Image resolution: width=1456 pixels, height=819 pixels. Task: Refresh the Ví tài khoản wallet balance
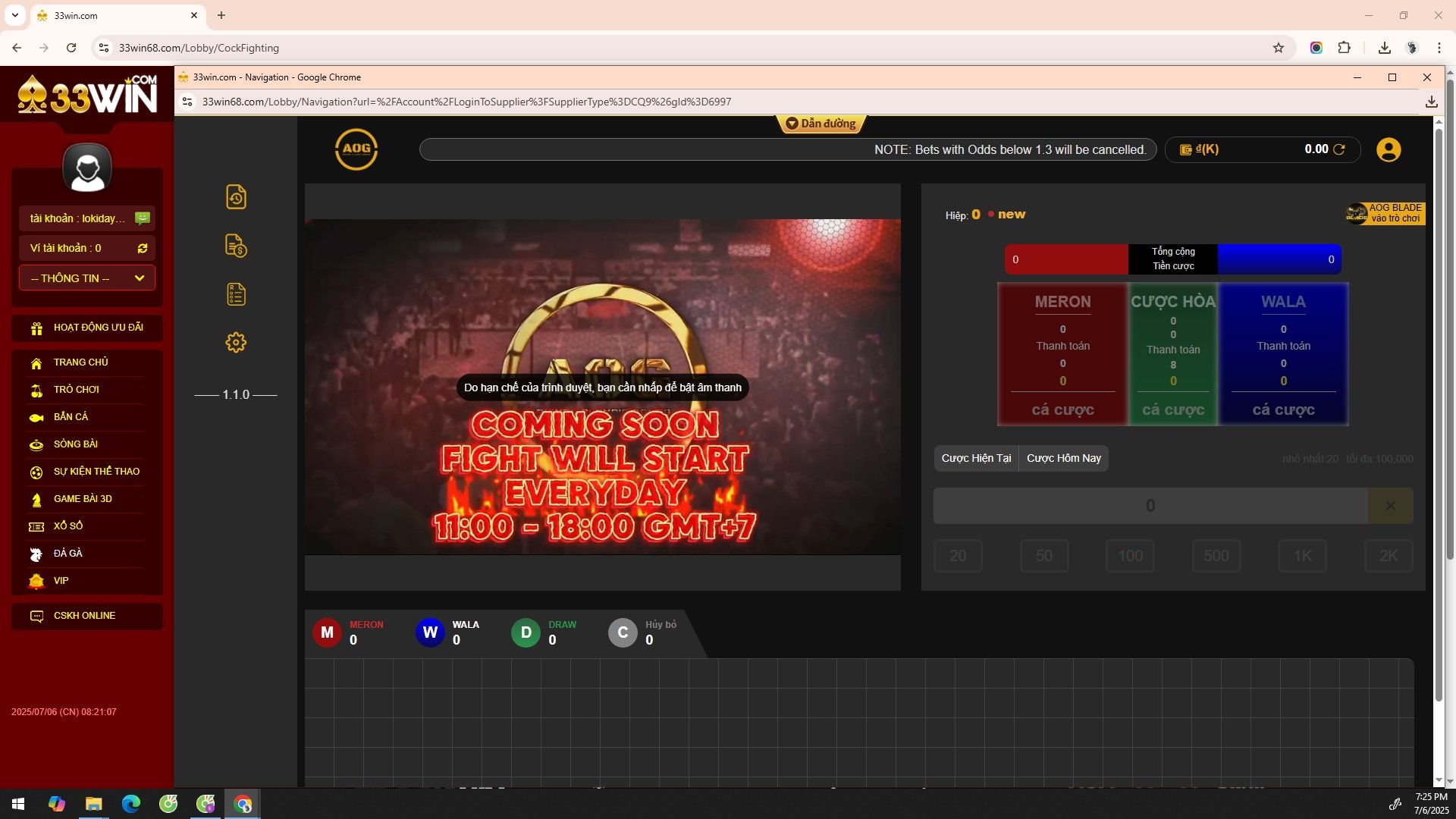(142, 248)
